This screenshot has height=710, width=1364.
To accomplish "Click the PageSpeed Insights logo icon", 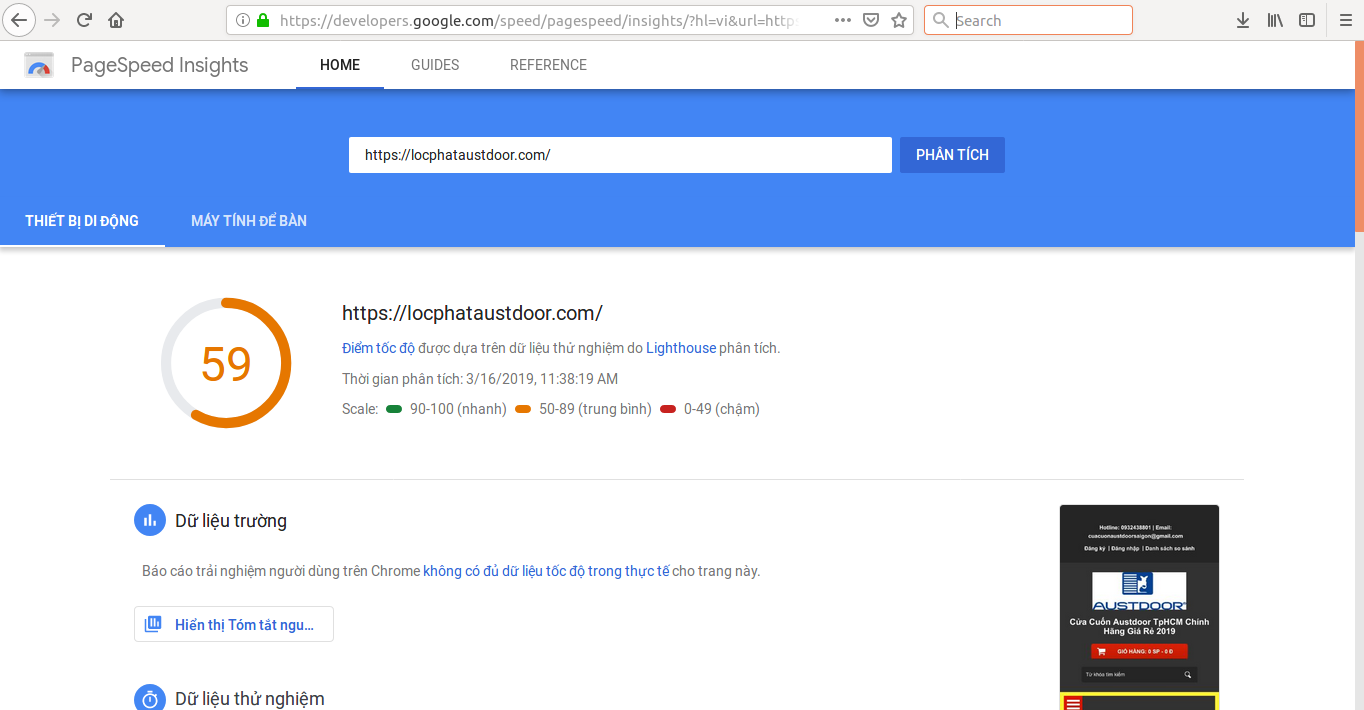I will click(39, 65).
